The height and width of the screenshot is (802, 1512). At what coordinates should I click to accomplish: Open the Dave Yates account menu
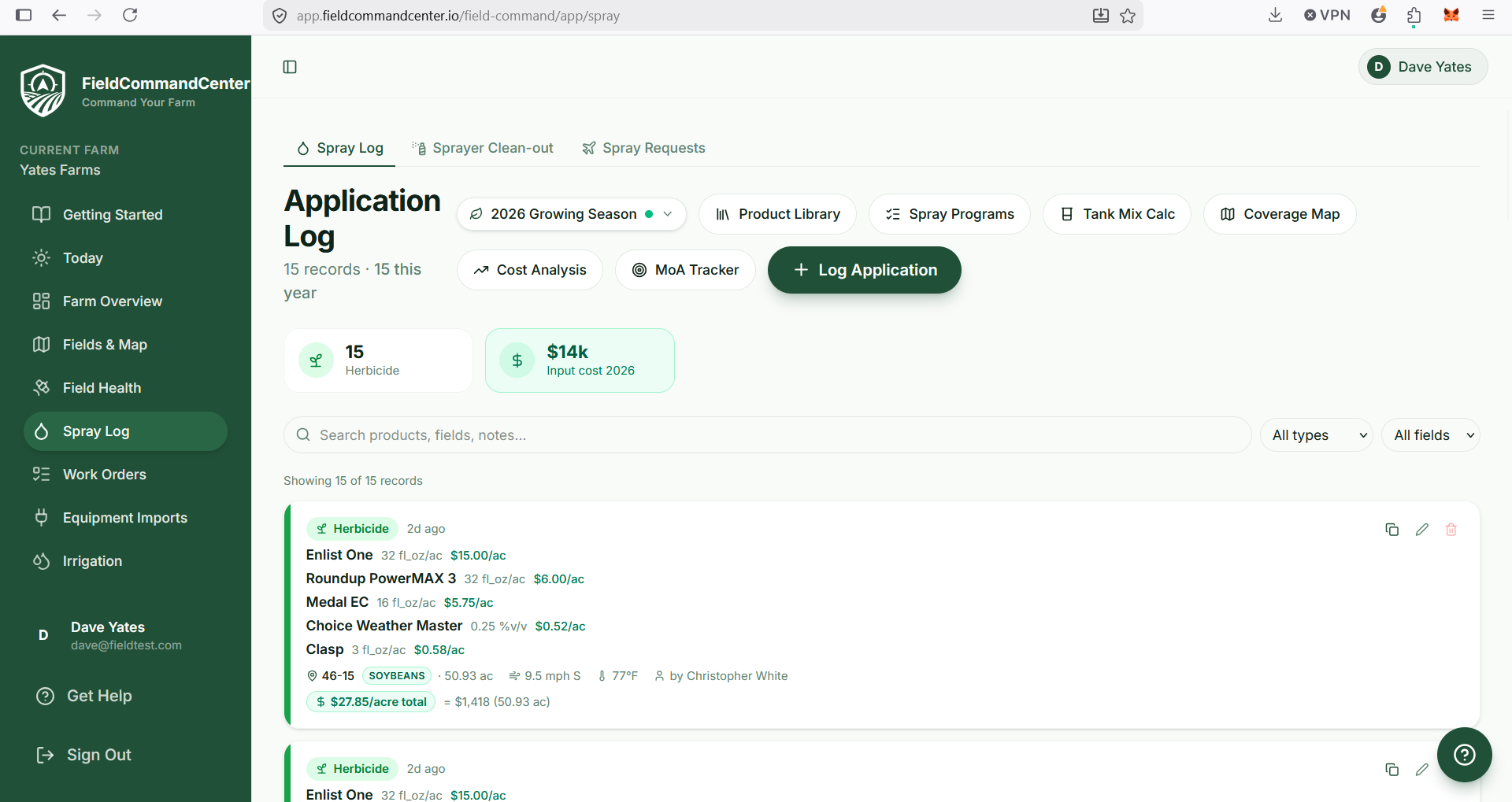(x=1423, y=67)
